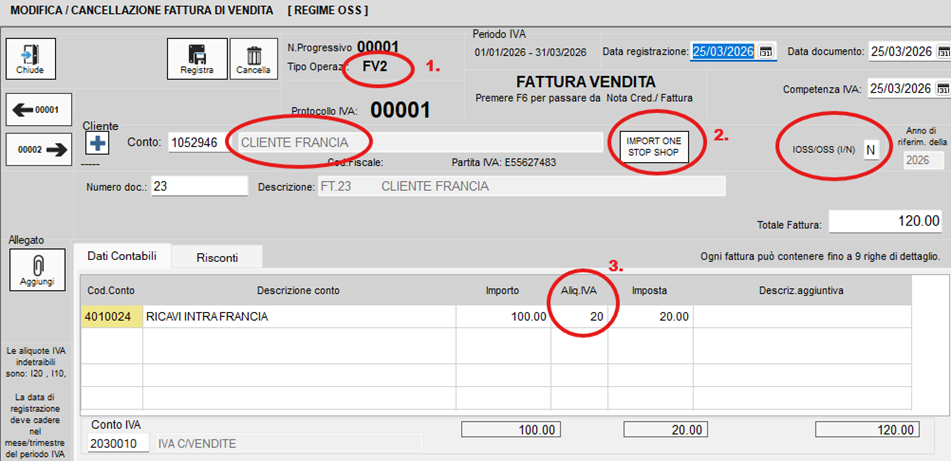Open calendar picker for Competenza IVA
The width and height of the screenshot is (951, 461).
942,88
